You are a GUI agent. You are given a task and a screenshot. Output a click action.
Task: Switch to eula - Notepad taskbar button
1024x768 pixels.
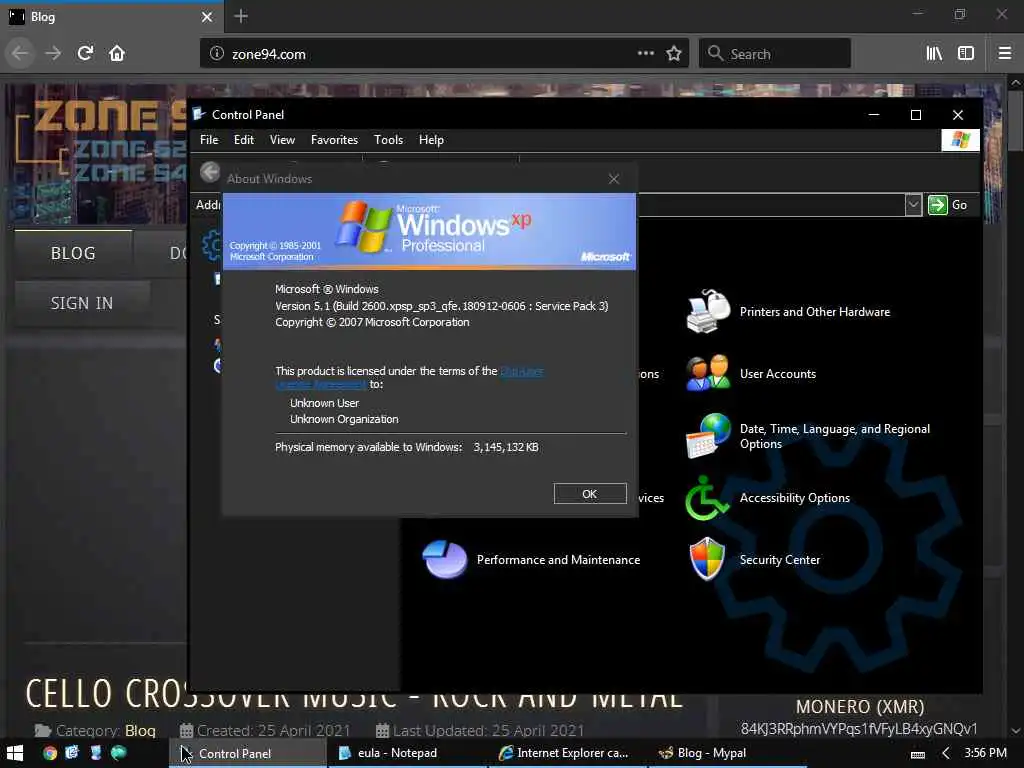406,753
